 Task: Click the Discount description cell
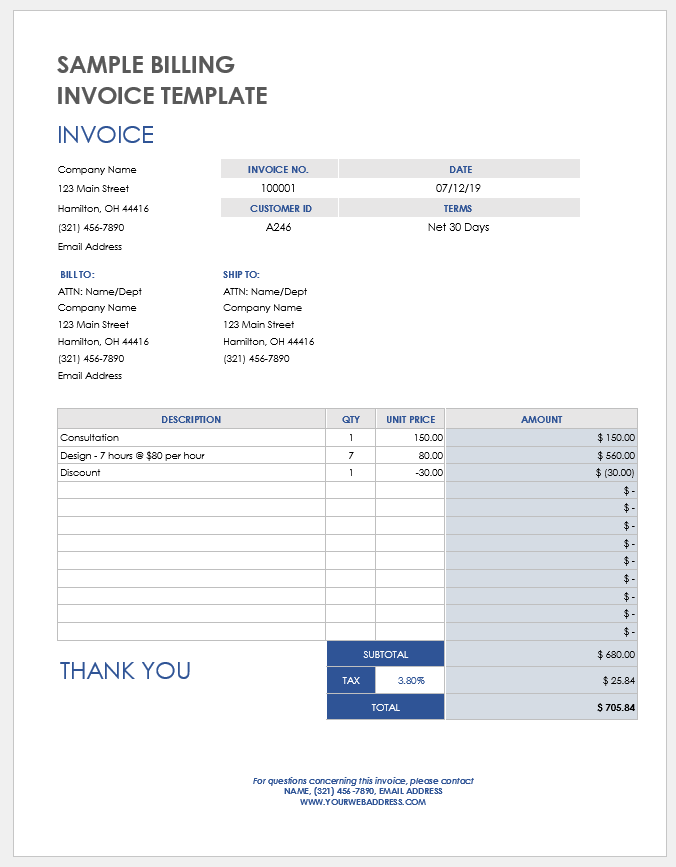click(x=191, y=472)
